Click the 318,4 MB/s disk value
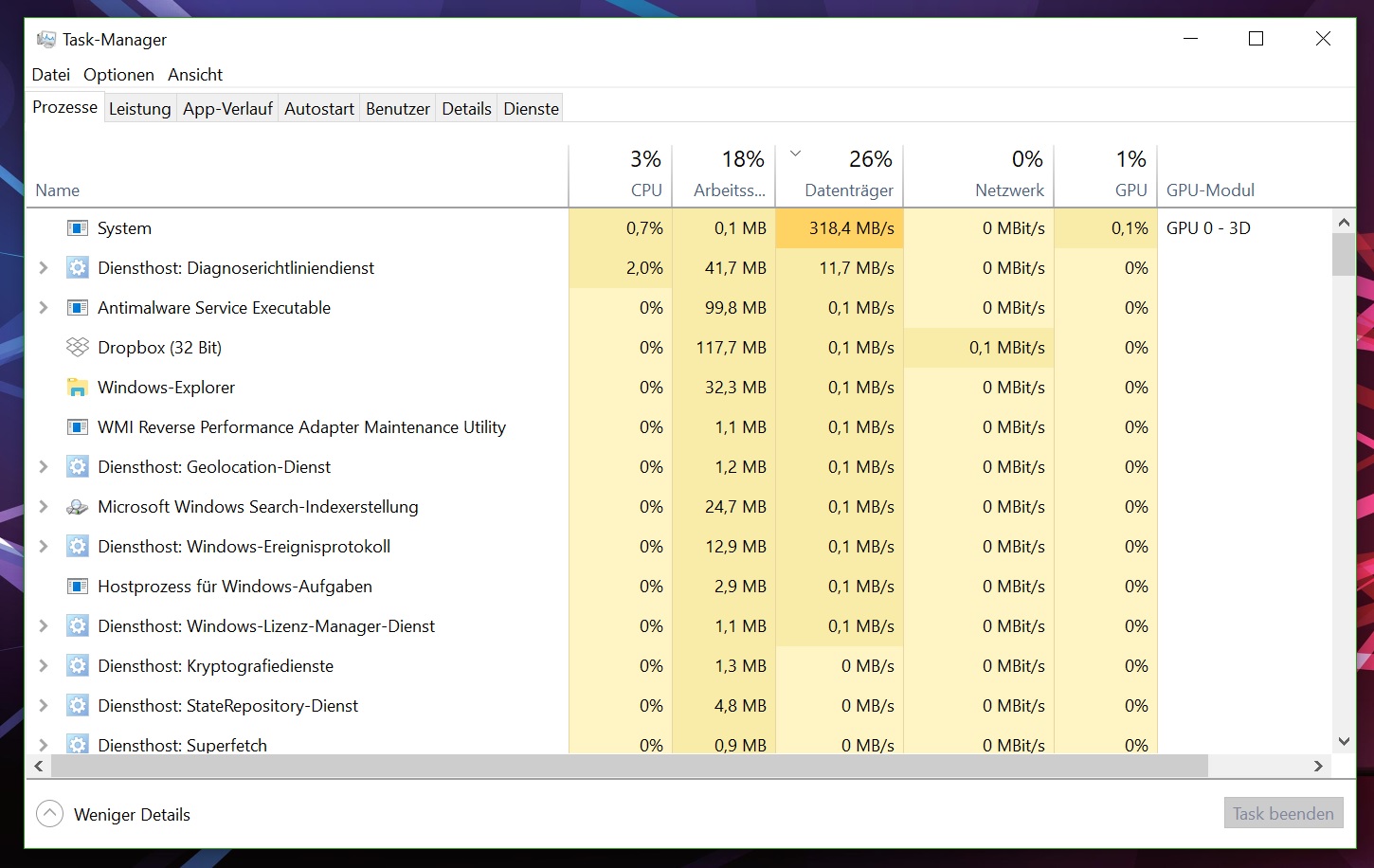This screenshot has width=1374, height=868. 840,228
